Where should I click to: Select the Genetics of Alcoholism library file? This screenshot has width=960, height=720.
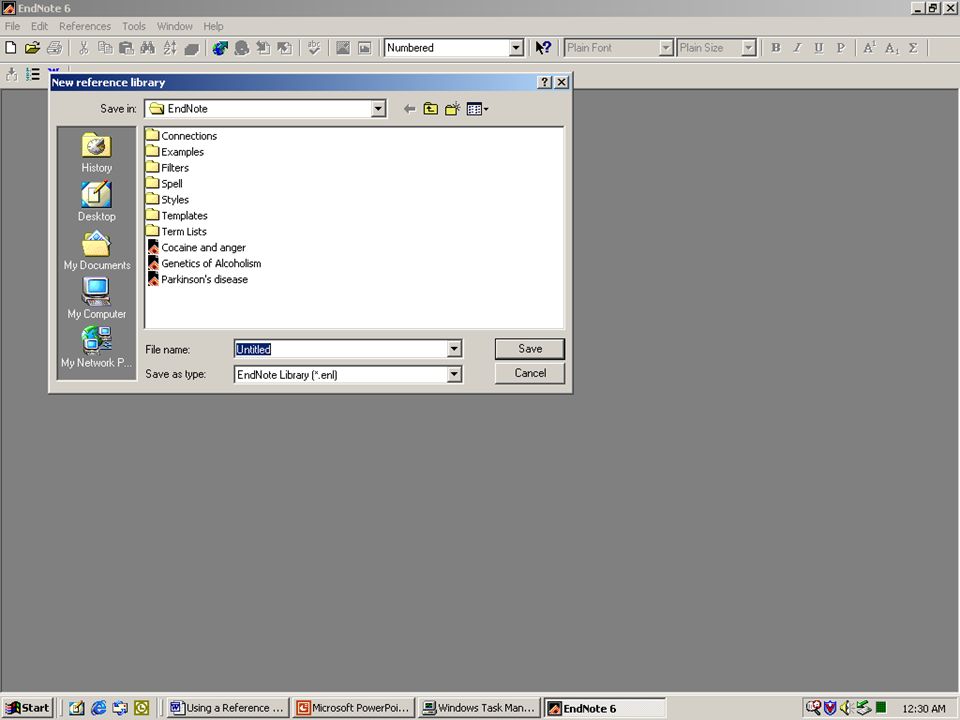pyautogui.click(x=204, y=263)
